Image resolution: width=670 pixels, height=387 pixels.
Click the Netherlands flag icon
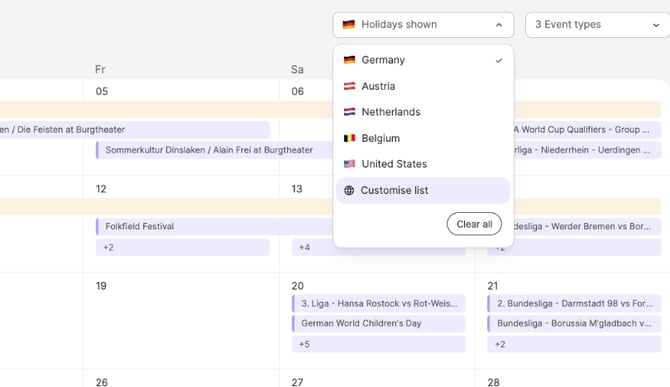(350, 112)
